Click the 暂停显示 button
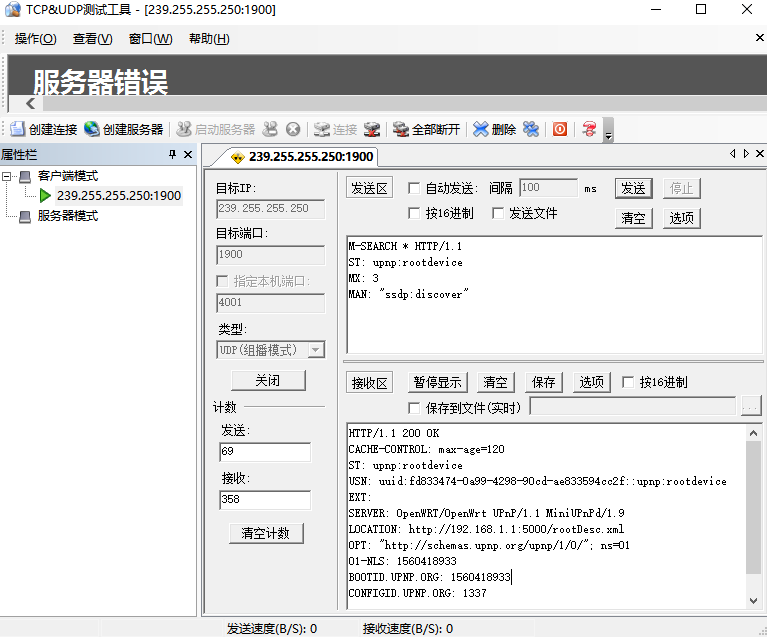 pos(437,383)
